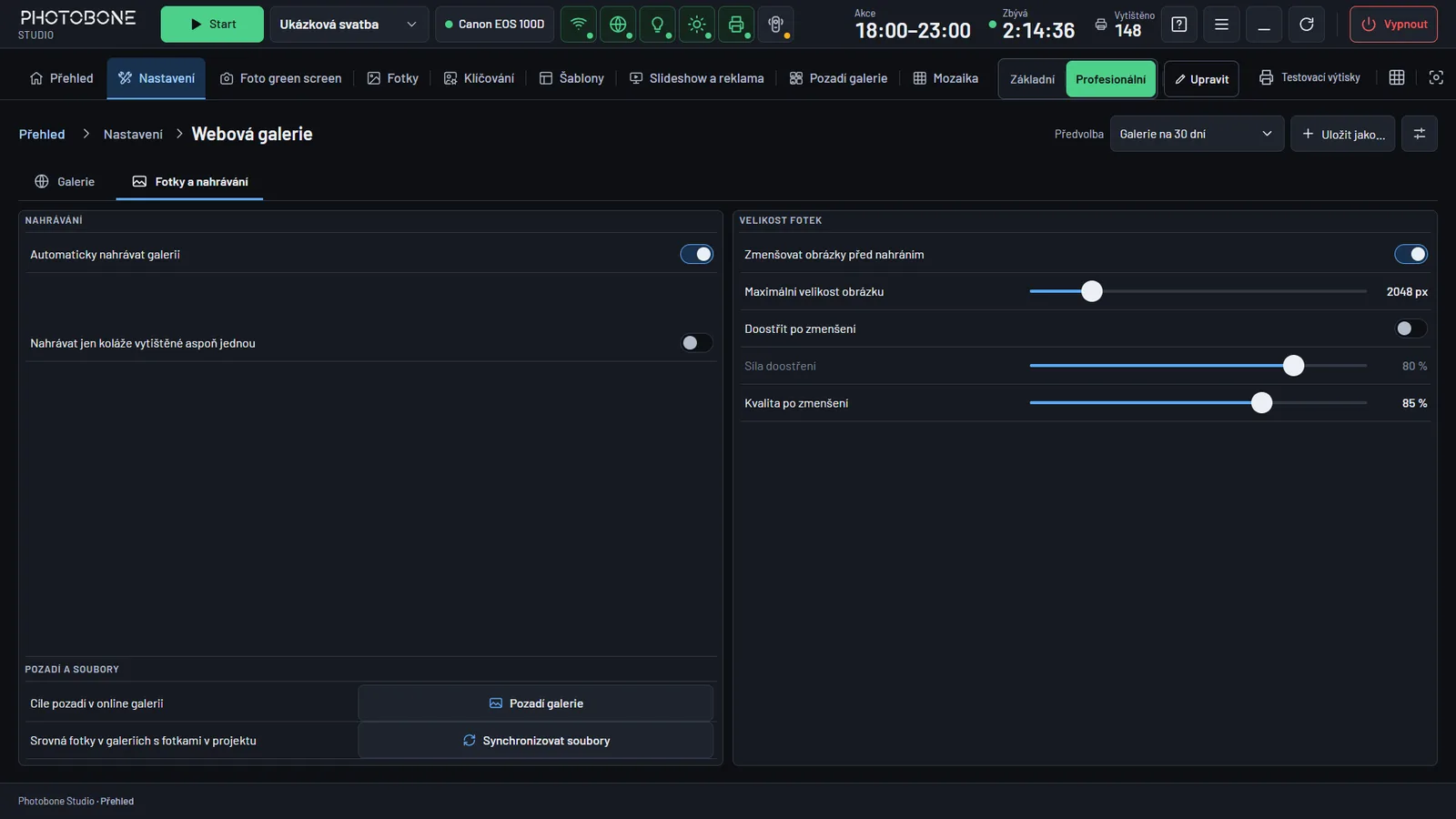Click the Wi-Fi status icon
This screenshot has width=1456, height=819.
579,25
